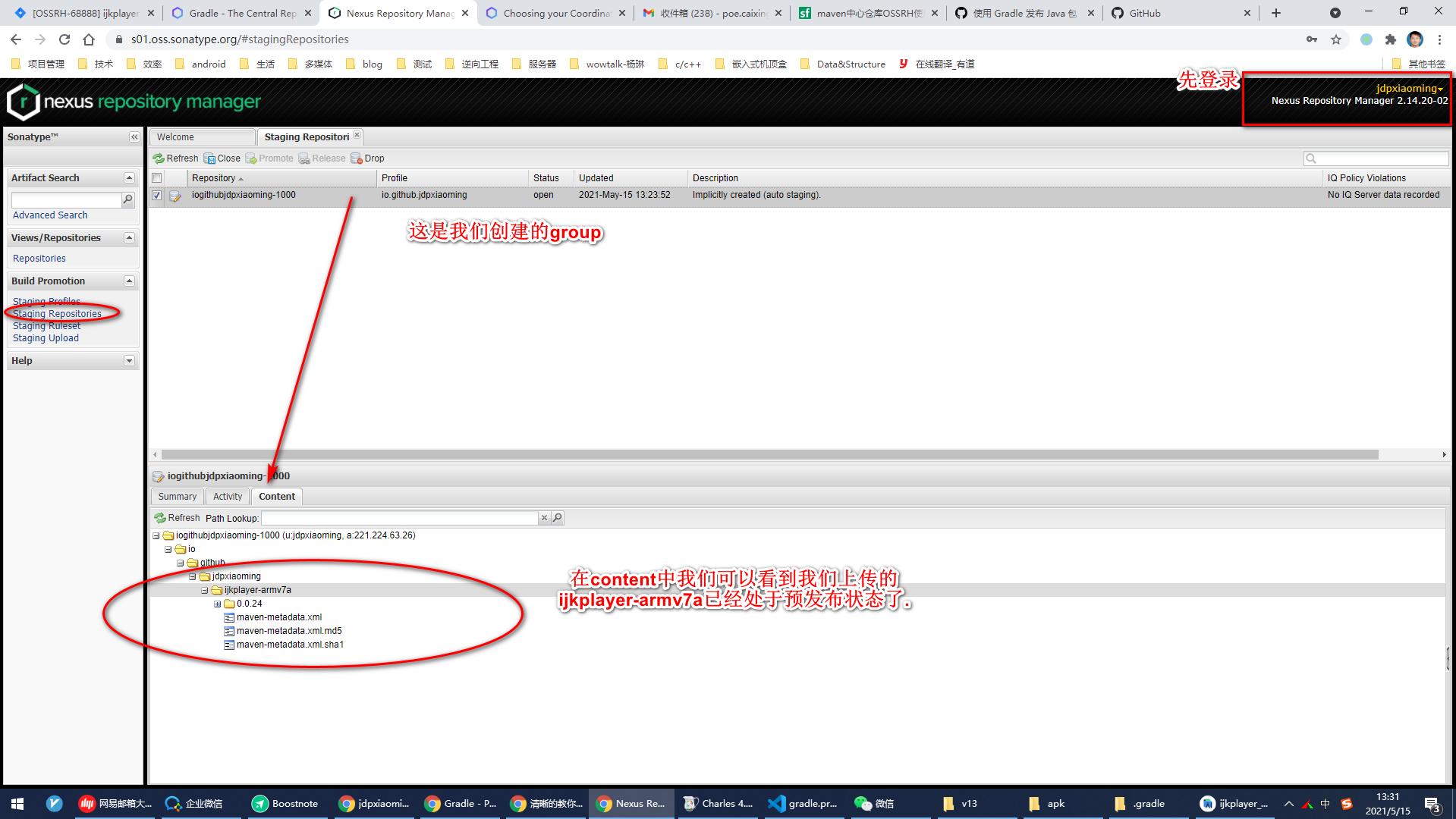Click the scroll-right arrow of repository grid

pyautogui.click(x=1443, y=455)
